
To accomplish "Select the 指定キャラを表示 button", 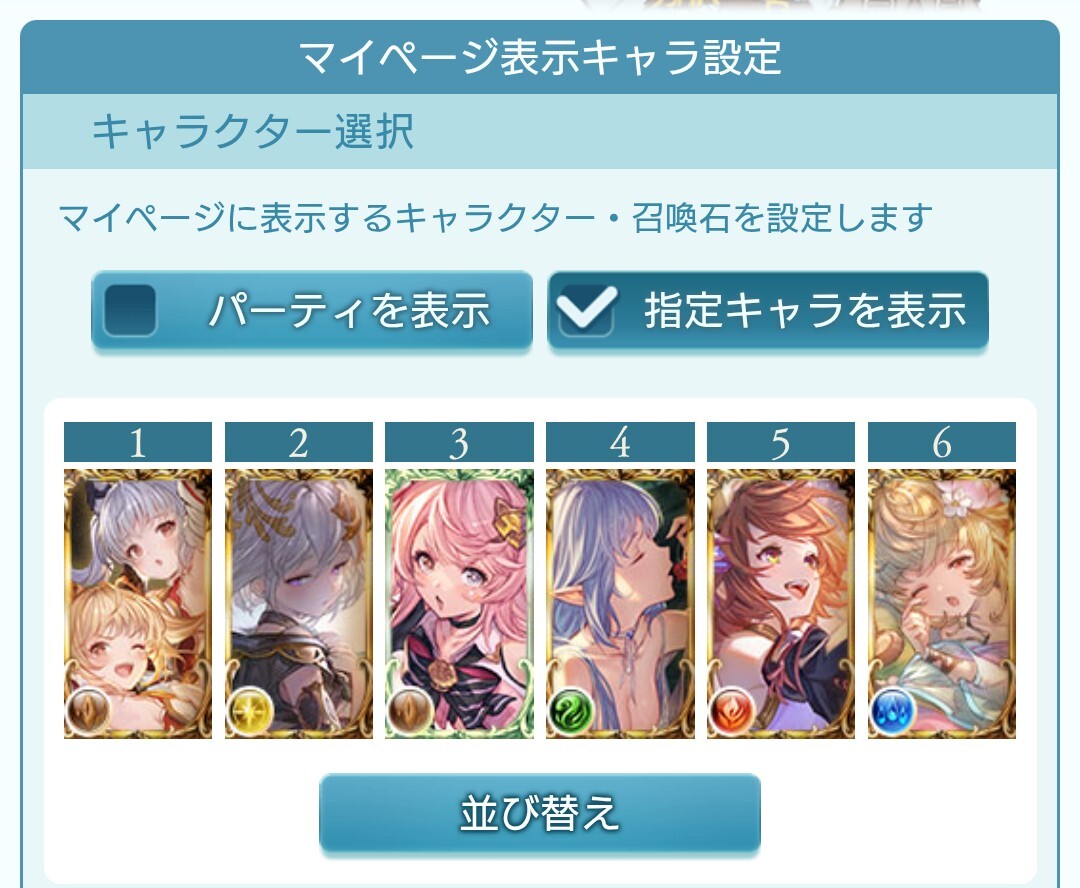I will 768,311.
